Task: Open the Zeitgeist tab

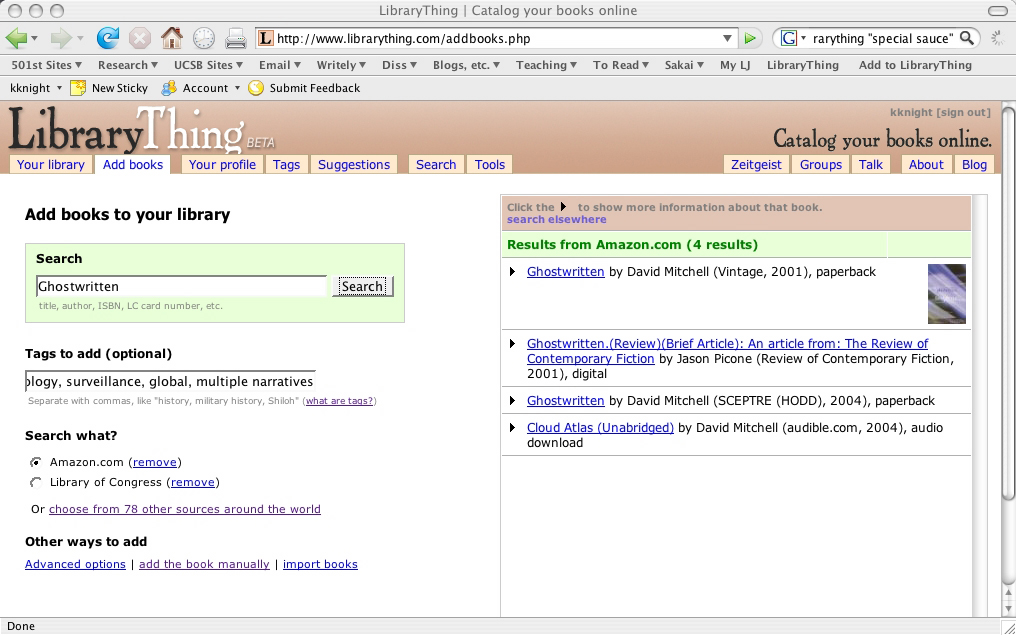Action: [756, 165]
